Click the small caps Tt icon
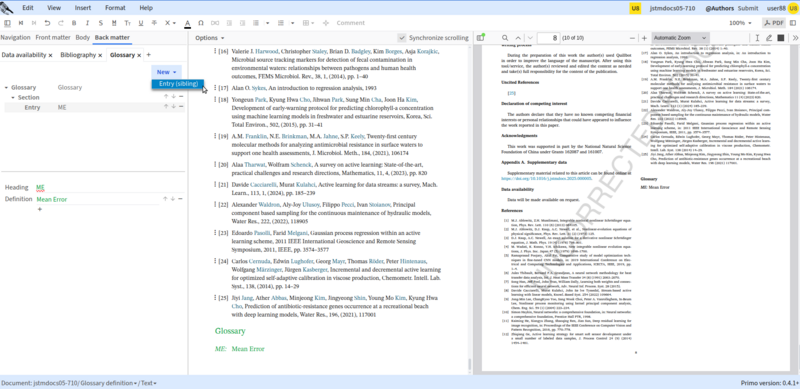 pos(128,23)
